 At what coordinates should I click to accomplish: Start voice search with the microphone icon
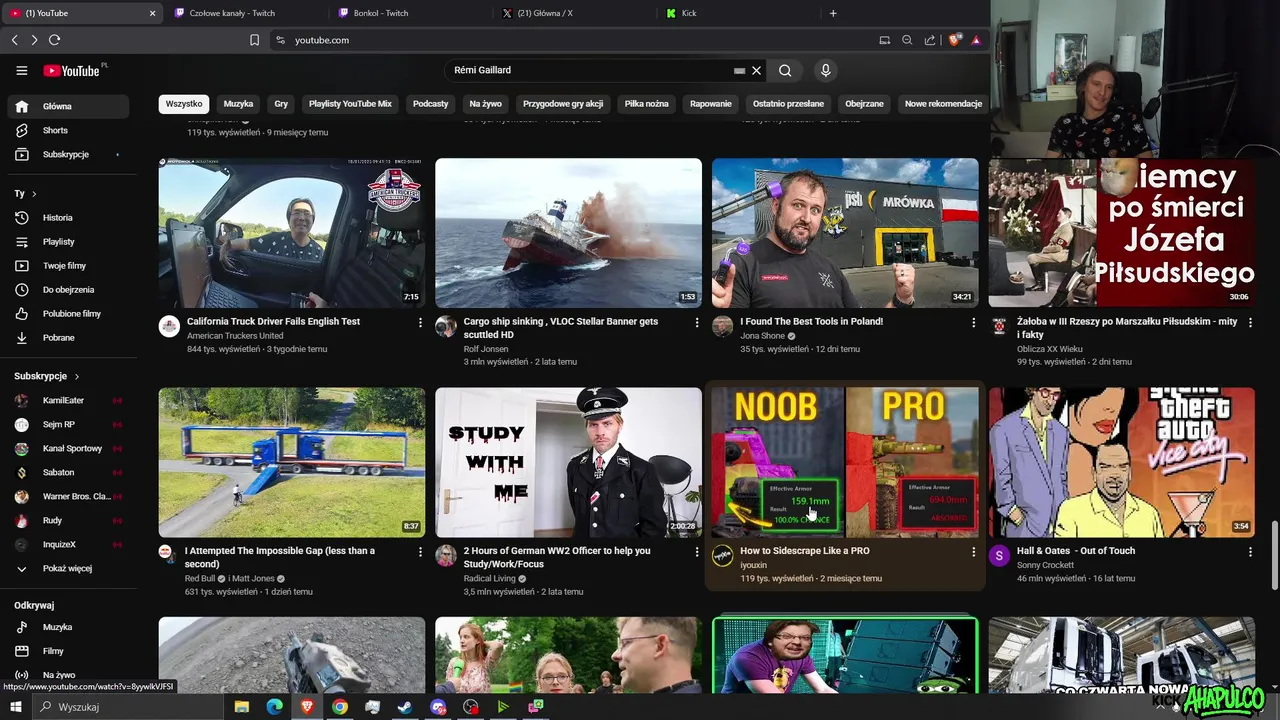pyautogui.click(x=825, y=70)
